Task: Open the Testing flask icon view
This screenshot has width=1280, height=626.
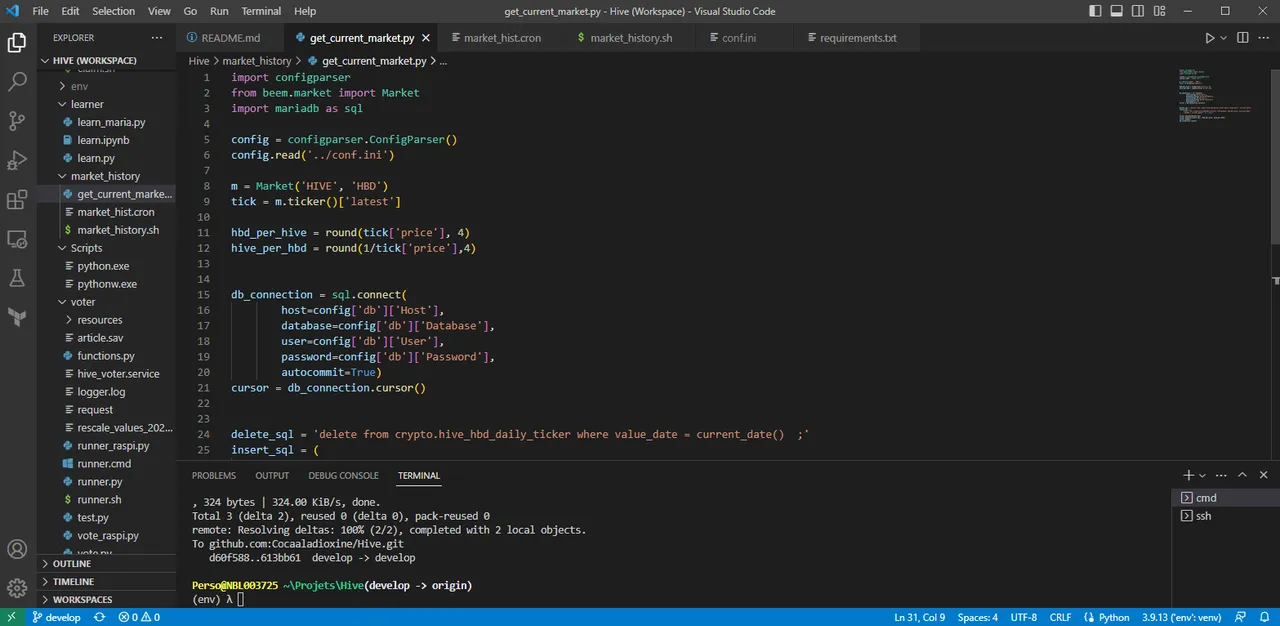Action: coord(17,278)
